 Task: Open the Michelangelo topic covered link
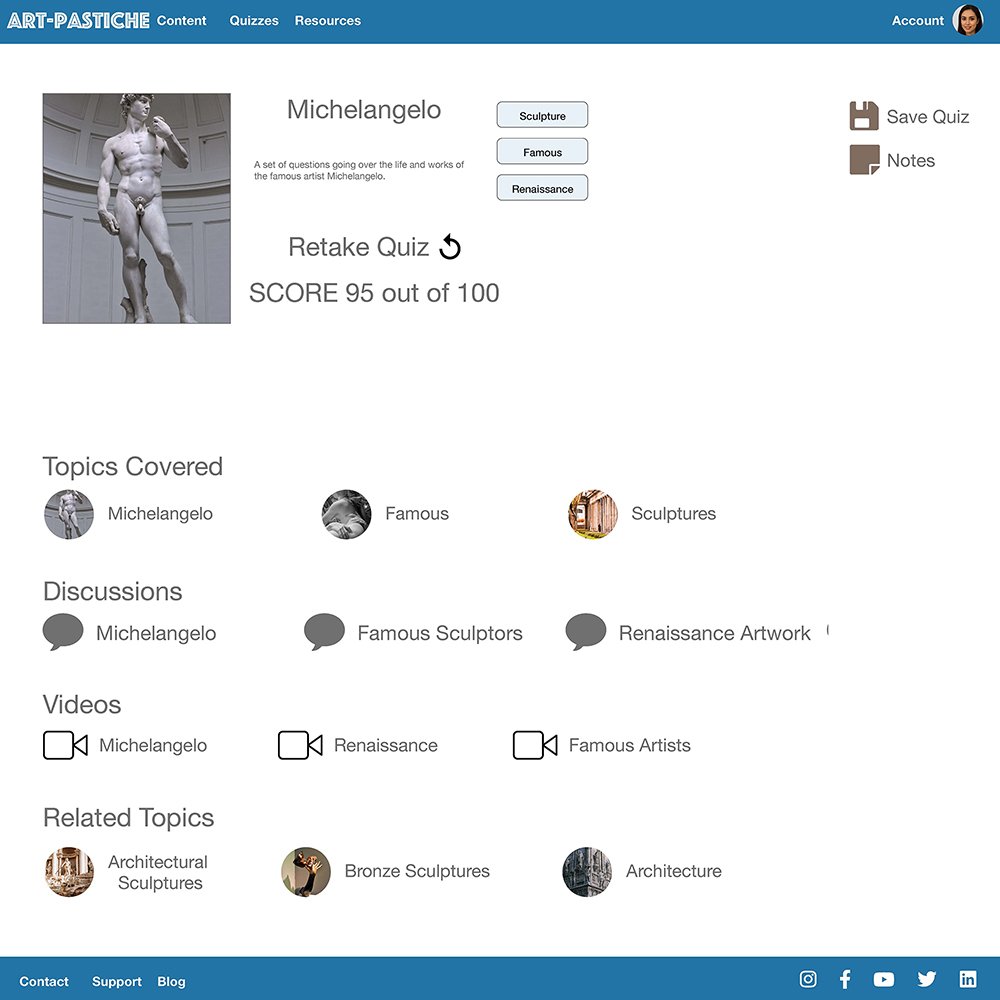pos(160,513)
